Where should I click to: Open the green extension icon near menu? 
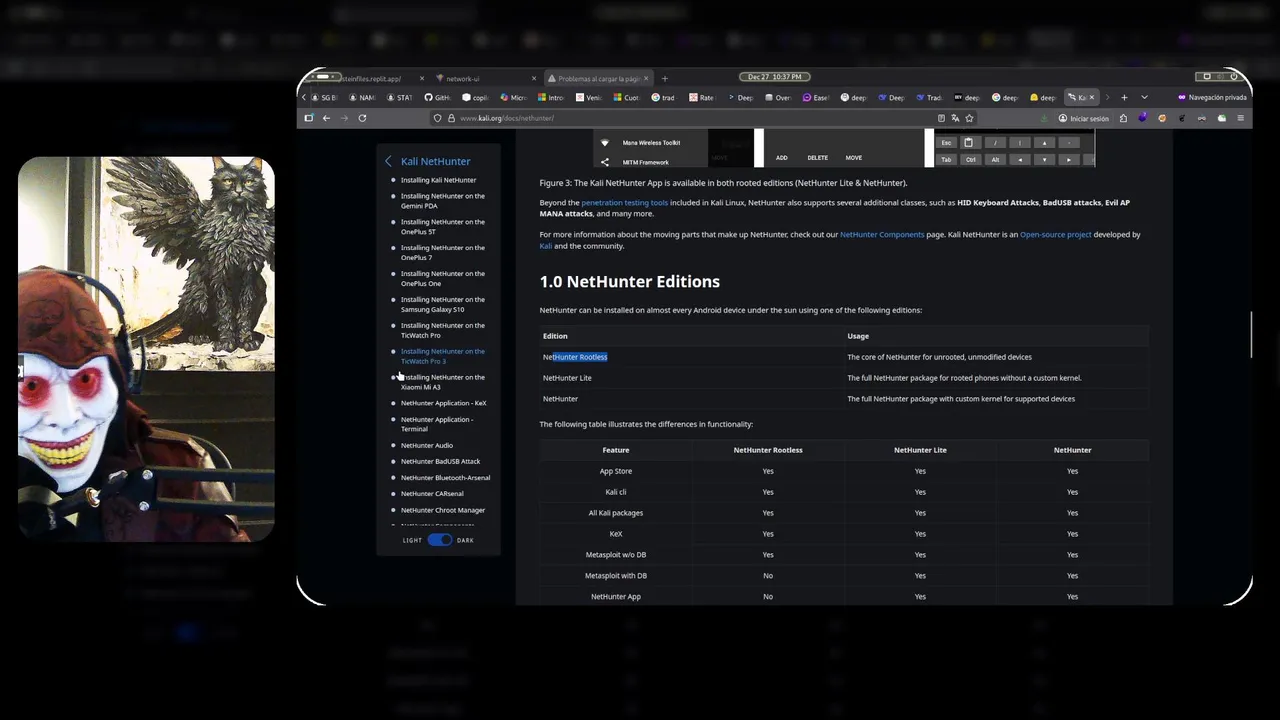(1222, 118)
